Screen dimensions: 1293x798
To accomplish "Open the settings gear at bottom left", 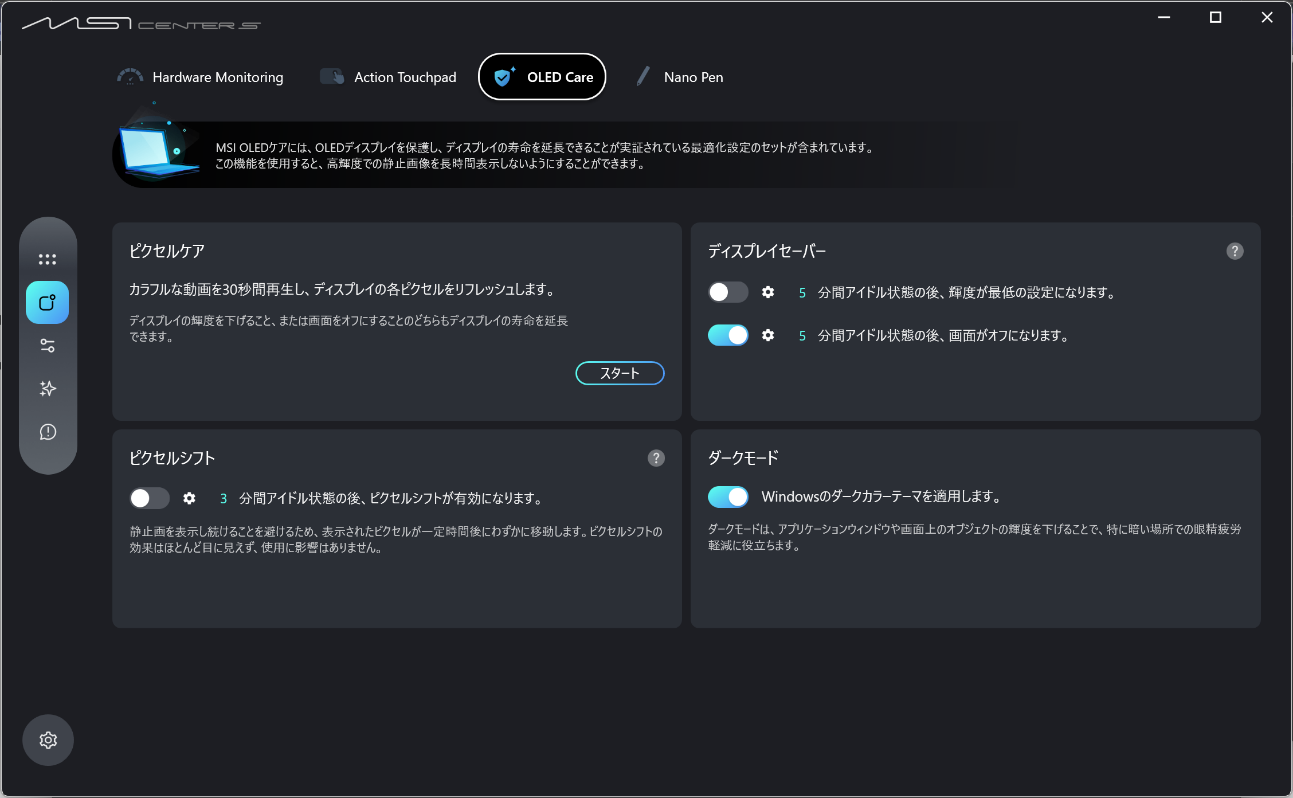I will pyautogui.click(x=48, y=740).
